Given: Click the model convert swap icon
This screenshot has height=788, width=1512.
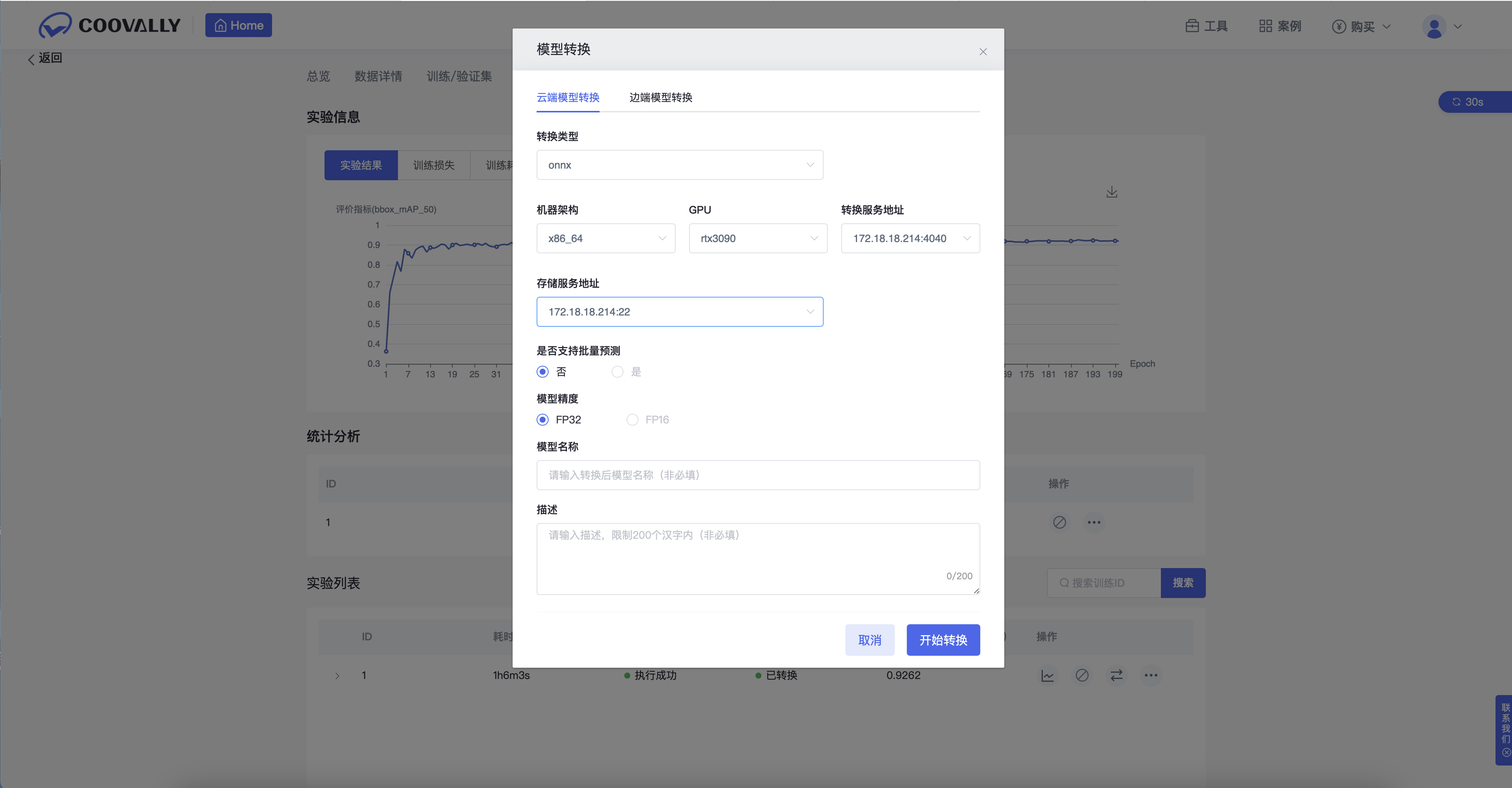Looking at the screenshot, I should [1116, 675].
